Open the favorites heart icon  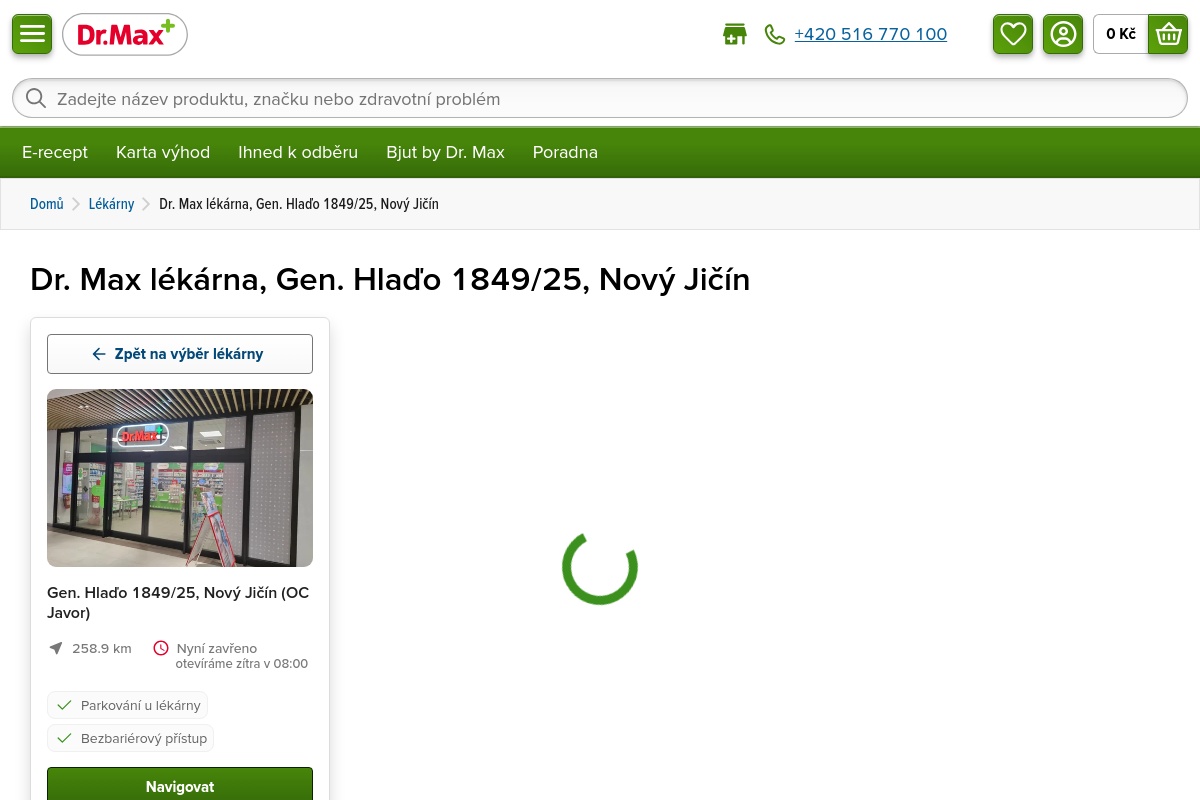coord(1013,34)
